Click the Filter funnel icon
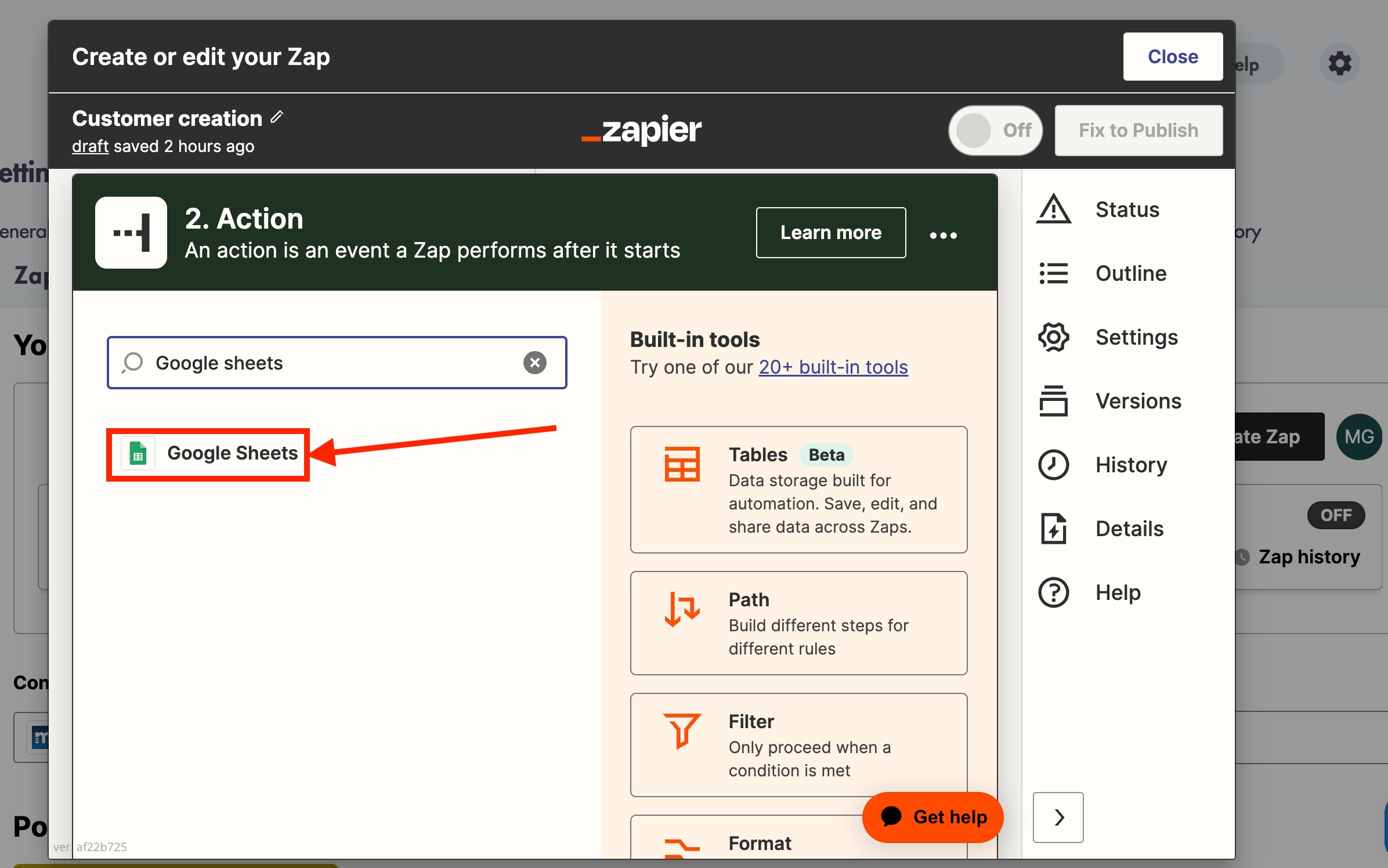The width and height of the screenshot is (1388, 868). click(682, 730)
